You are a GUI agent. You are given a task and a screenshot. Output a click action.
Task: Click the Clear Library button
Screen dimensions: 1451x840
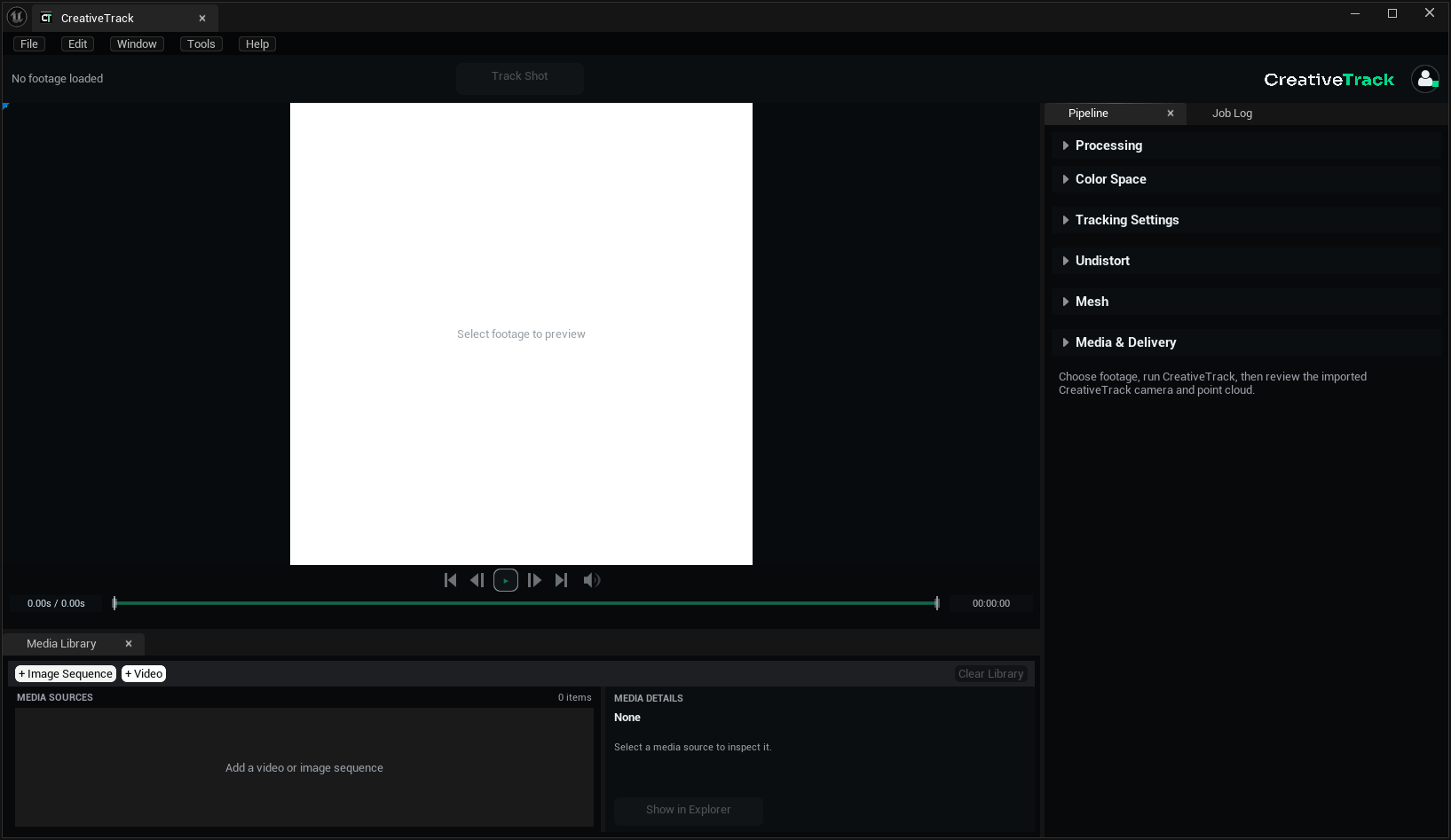click(x=990, y=674)
